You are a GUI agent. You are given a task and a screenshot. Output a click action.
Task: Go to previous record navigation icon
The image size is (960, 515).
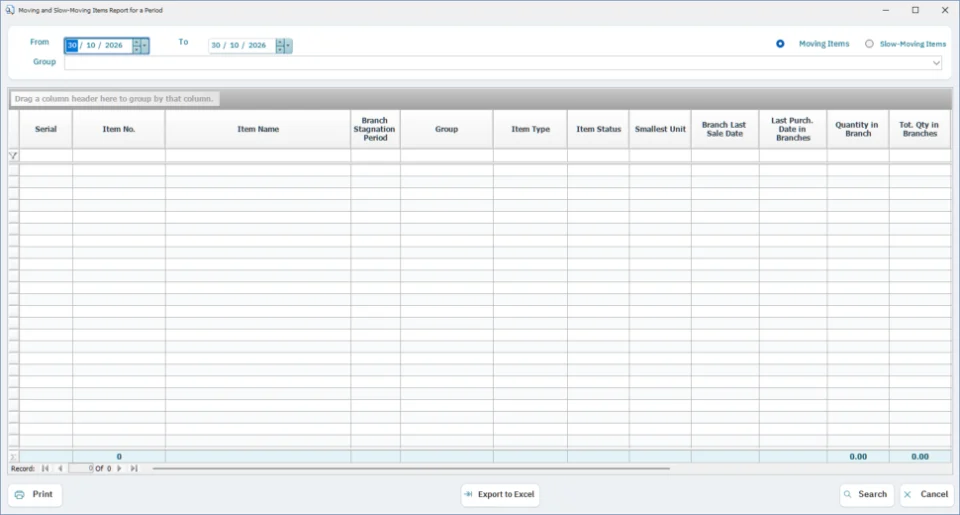click(x=60, y=468)
